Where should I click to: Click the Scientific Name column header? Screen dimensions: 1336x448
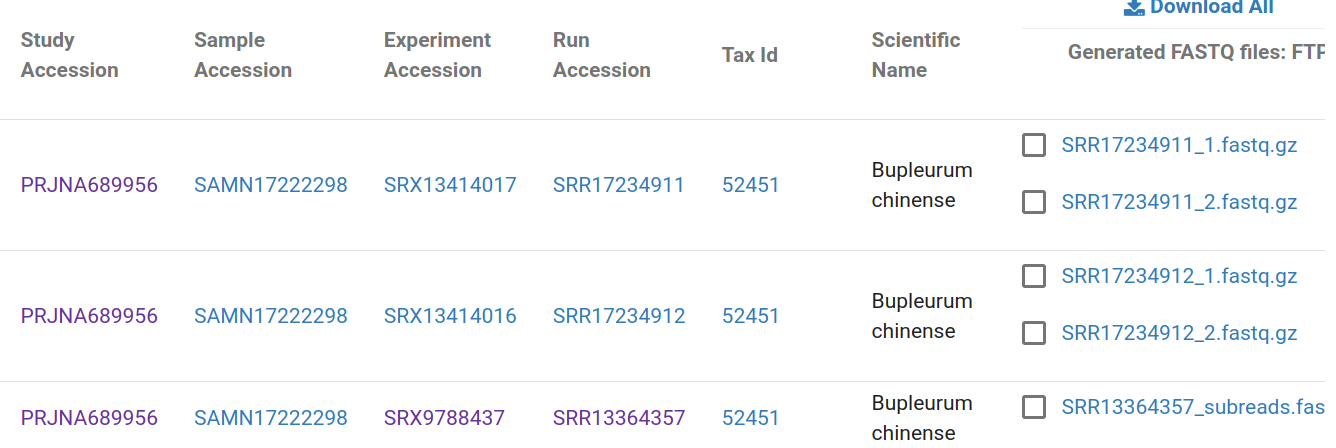pos(915,55)
